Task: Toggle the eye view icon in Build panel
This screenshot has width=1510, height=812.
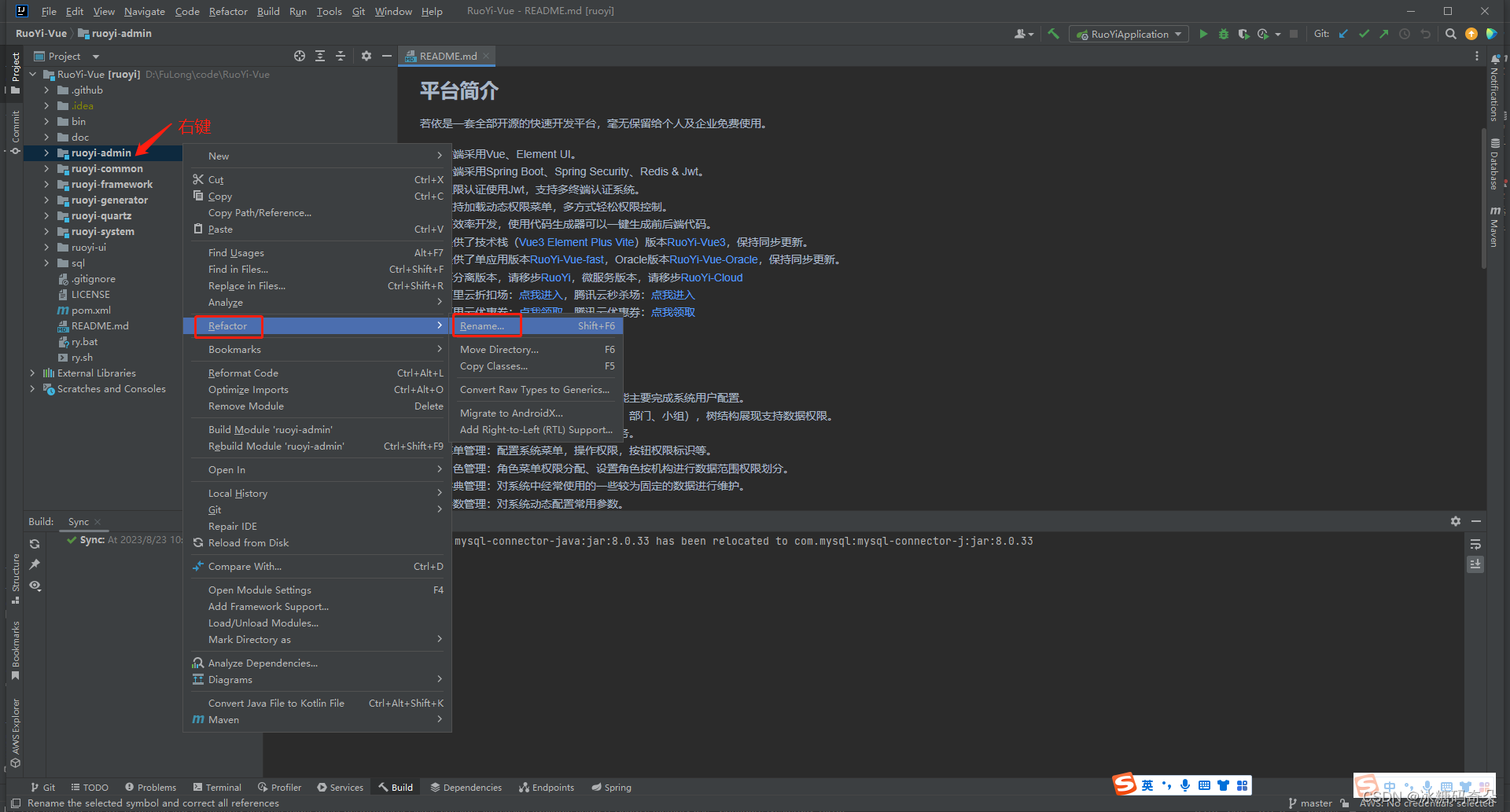Action: coord(35,586)
